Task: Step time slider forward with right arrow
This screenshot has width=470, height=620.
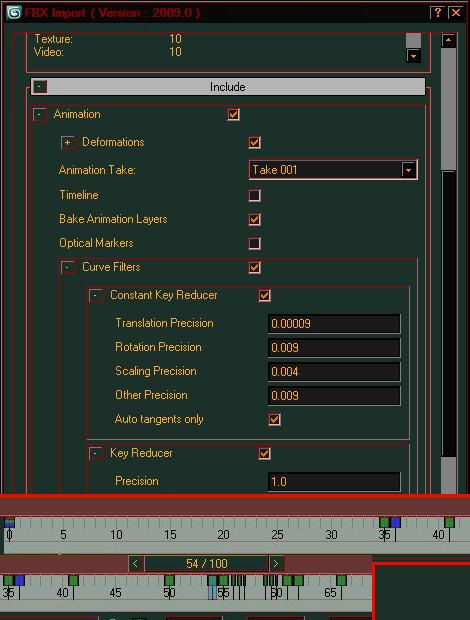Action: 276,563
